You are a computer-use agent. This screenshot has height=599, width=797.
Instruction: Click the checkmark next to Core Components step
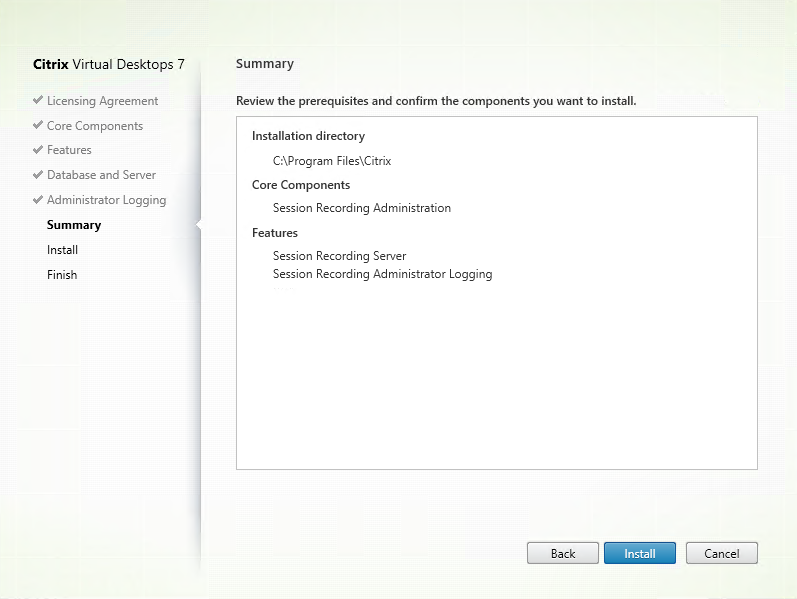coord(38,125)
